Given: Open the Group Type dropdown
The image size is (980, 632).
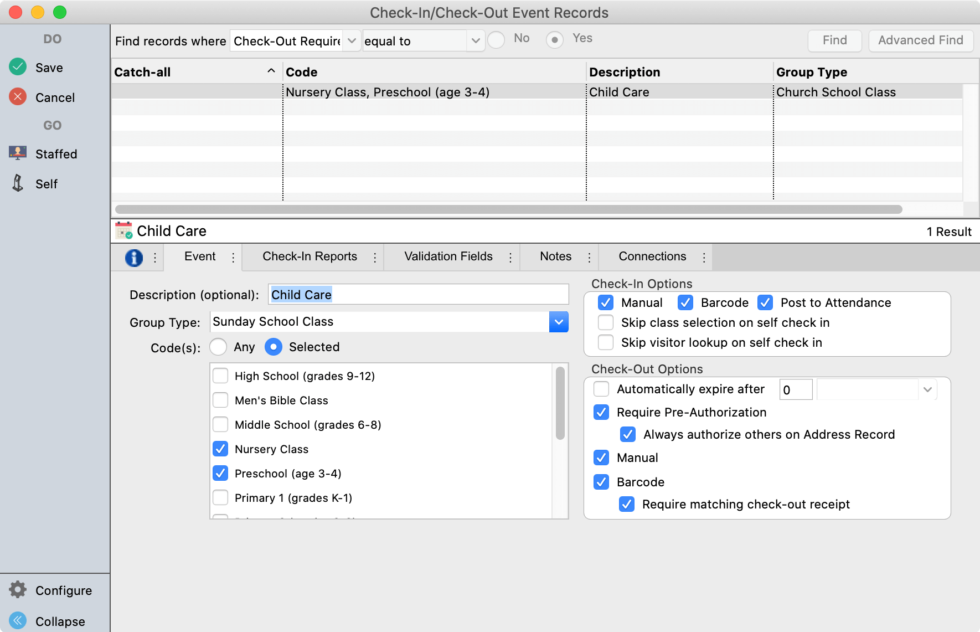Looking at the screenshot, I should pyautogui.click(x=559, y=323).
